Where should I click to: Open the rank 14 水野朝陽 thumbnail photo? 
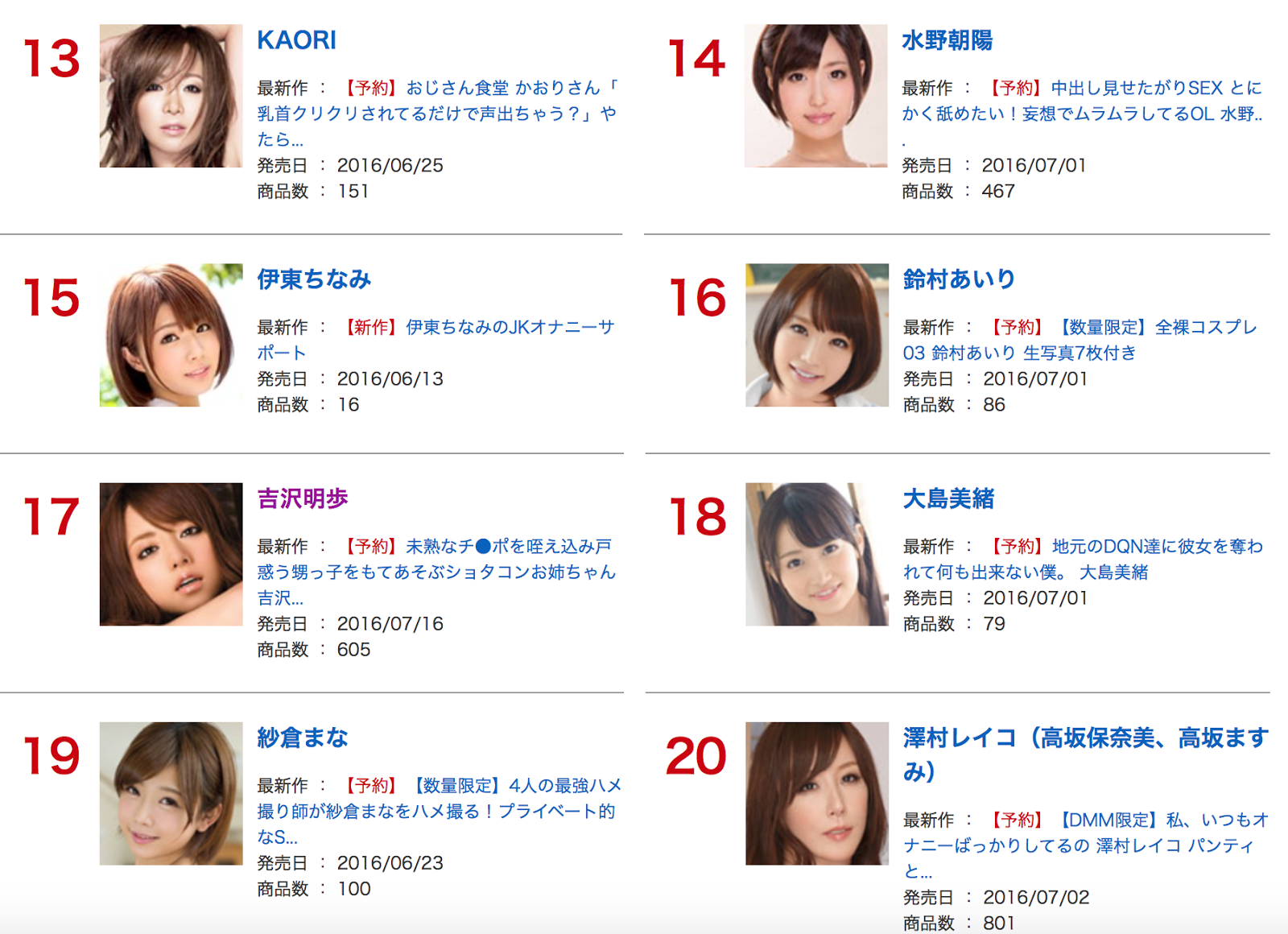815,96
